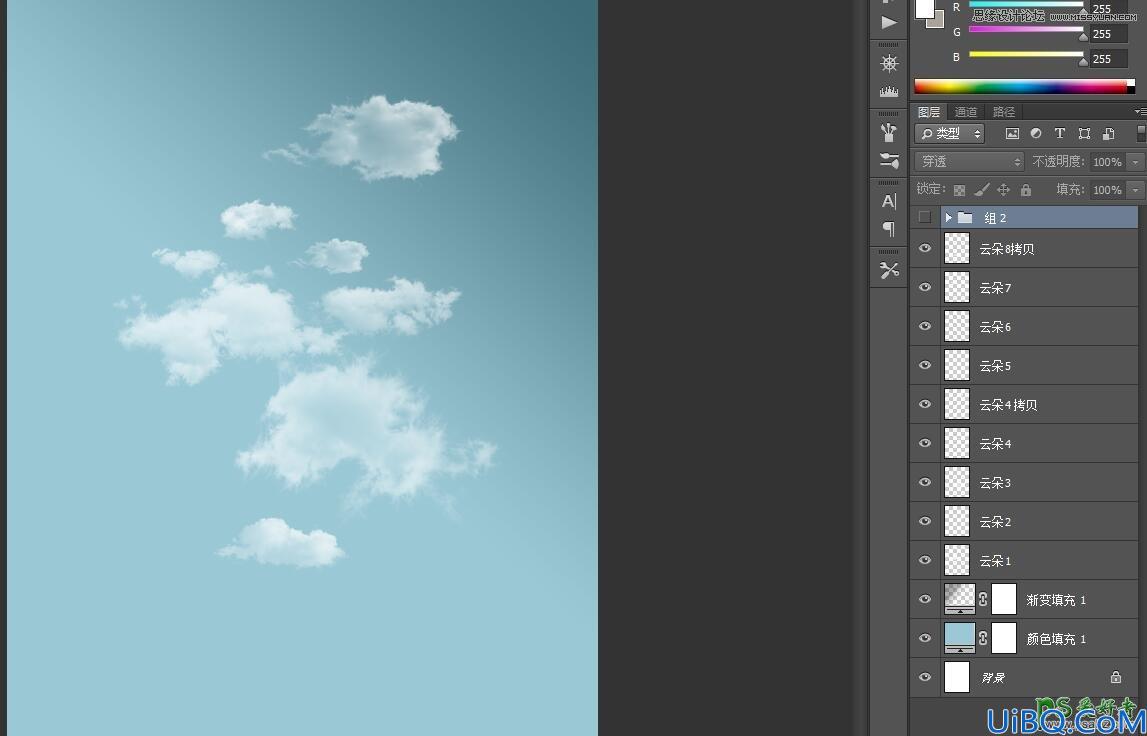Screen dimensions: 1147x736
Task: Click link icon on 颜色填充 1 layer
Action: [x=982, y=638]
